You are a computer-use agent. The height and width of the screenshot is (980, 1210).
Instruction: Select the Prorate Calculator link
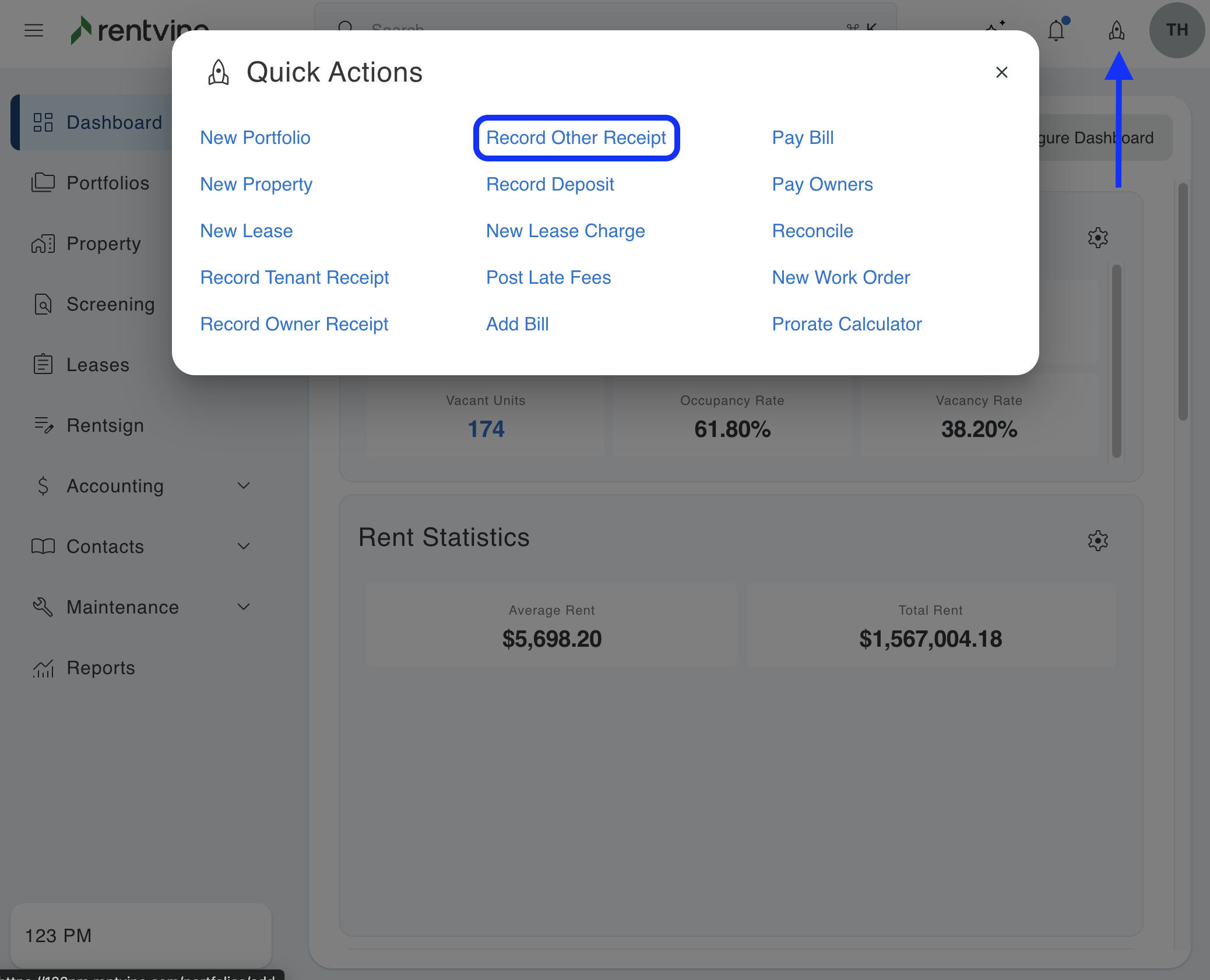(x=846, y=324)
